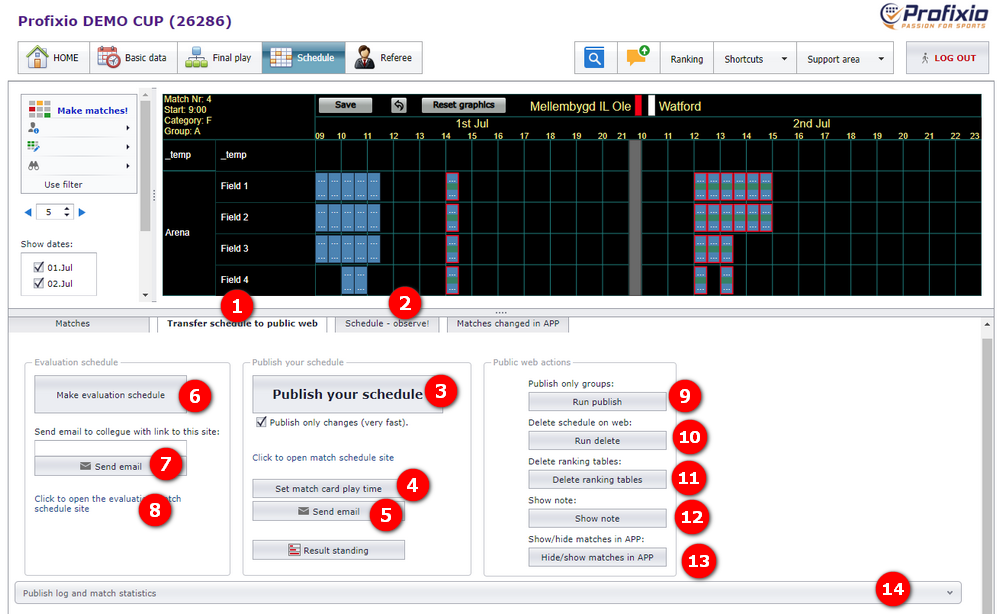
Task: Click the blue magnifier search icon
Action: (594, 59)
